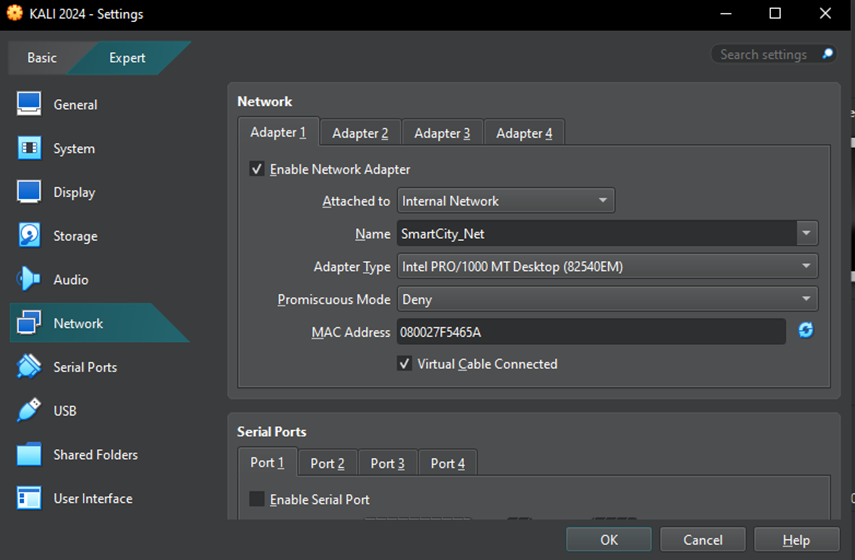This screenshot has width=855, height=560.
Task: Open USB settings label
Action: point(65,411)
